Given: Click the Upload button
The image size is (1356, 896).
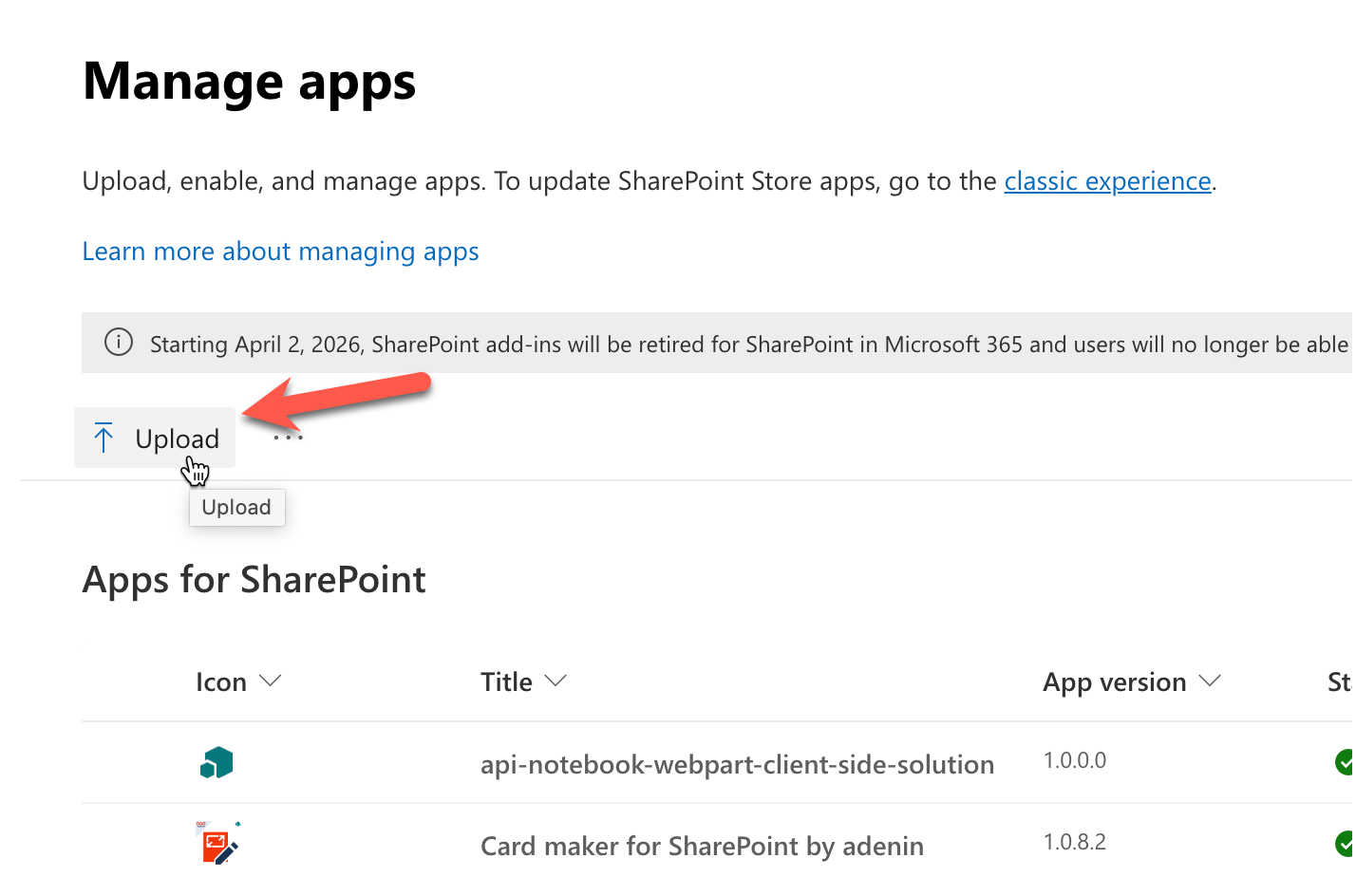Looking at the screenshot, I should [155, 439].
